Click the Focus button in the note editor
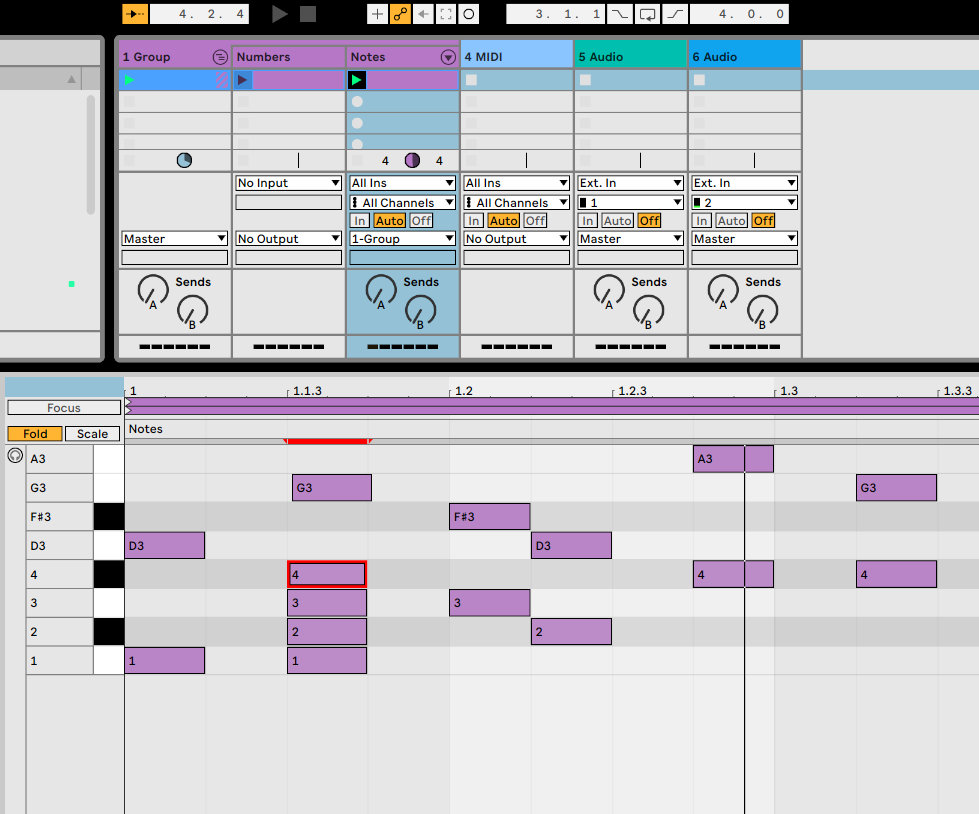The height and width of the screenshot is (814, 979). coord(64,408)
